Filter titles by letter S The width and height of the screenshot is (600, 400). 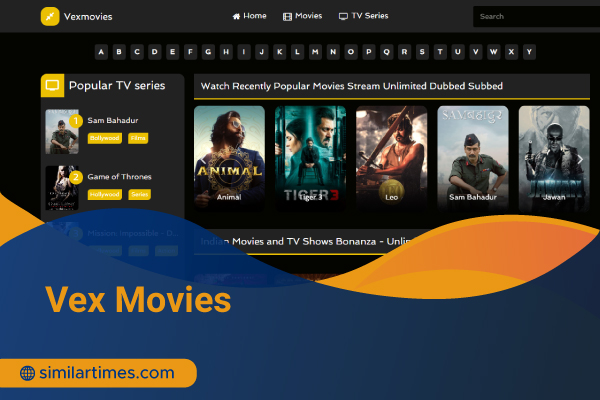(x=422, y=52)
